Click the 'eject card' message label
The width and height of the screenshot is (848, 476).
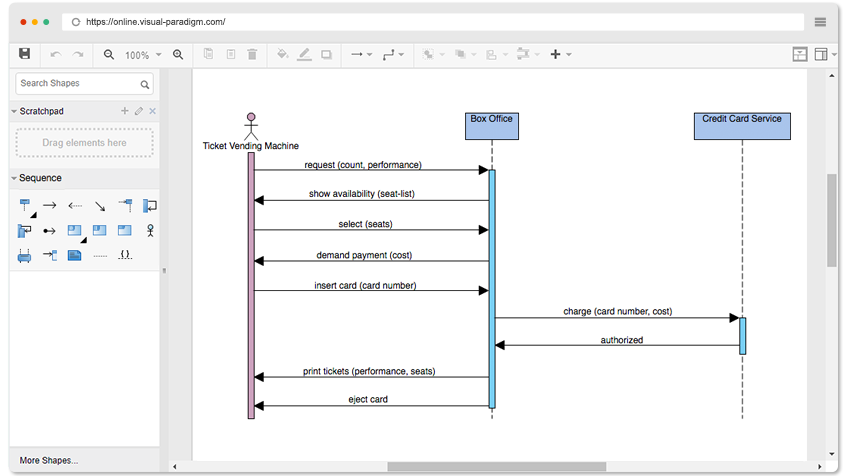(x=368, y=400)
